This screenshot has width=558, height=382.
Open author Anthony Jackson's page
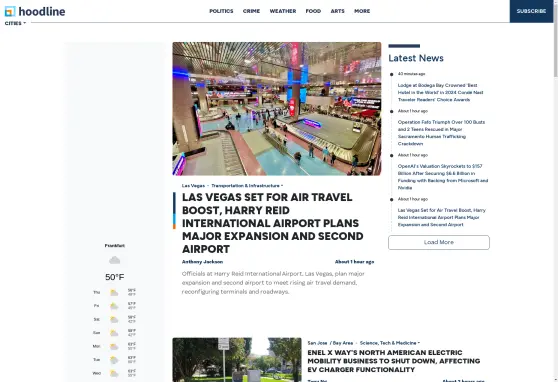[x=202, y=262]
